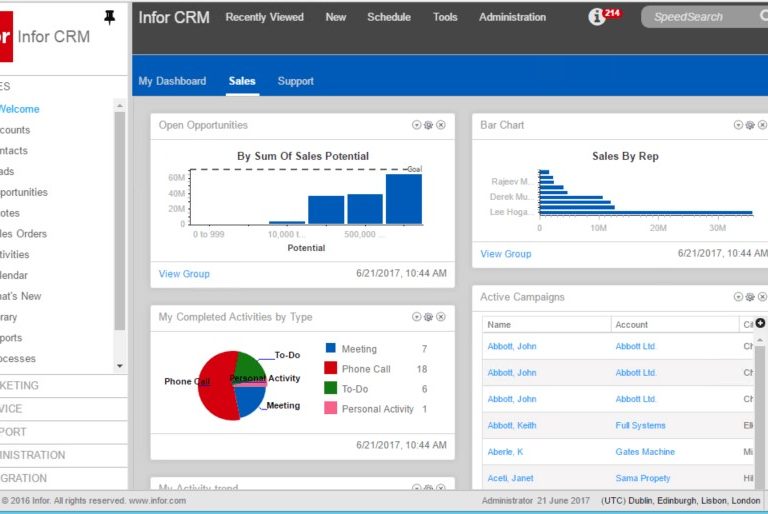
Task: Click the Administrator 21 June 2017 status text
Action: coord(536,501)
